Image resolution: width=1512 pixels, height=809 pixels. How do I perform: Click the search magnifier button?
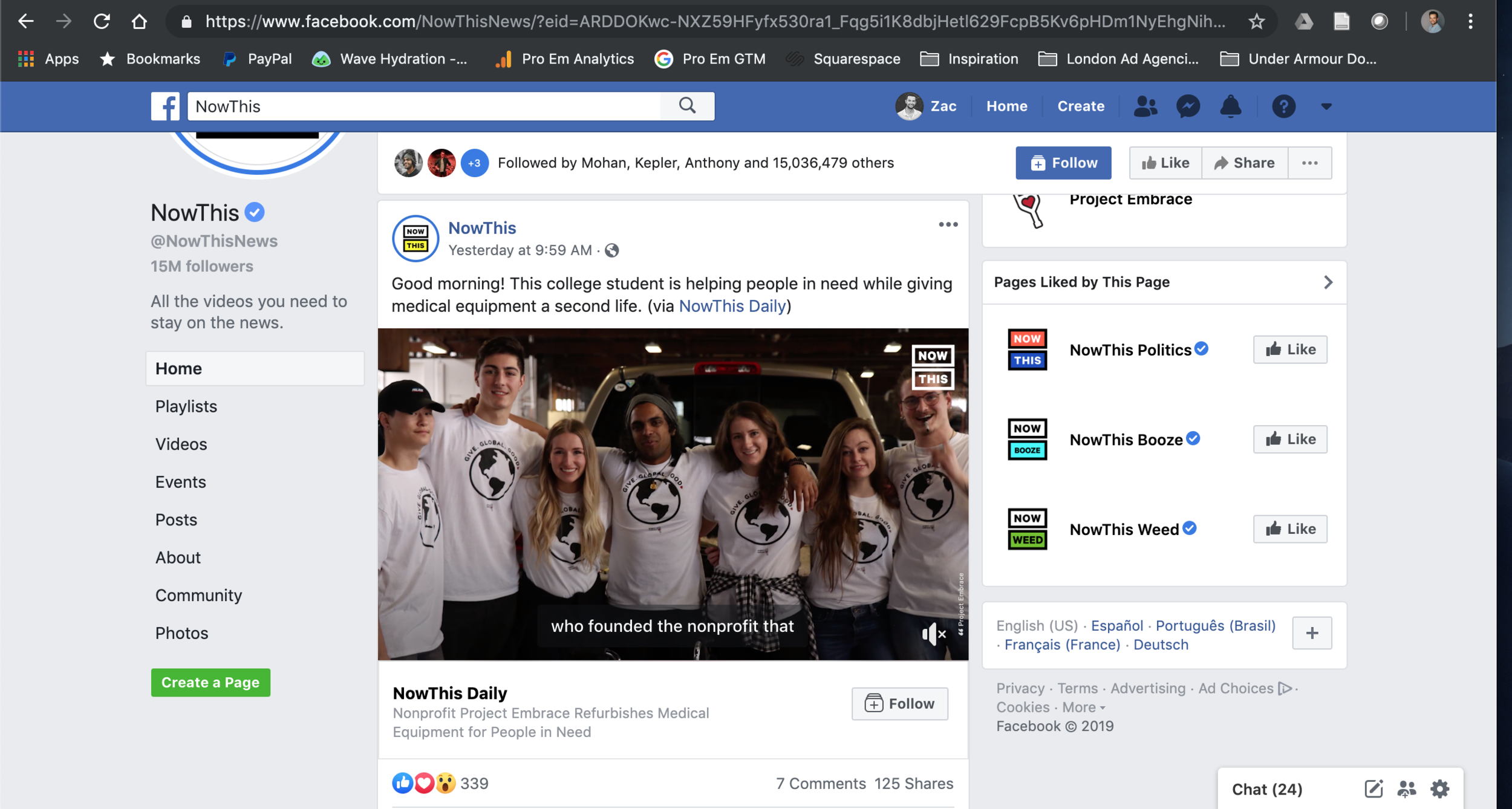[x=687, y=106]
